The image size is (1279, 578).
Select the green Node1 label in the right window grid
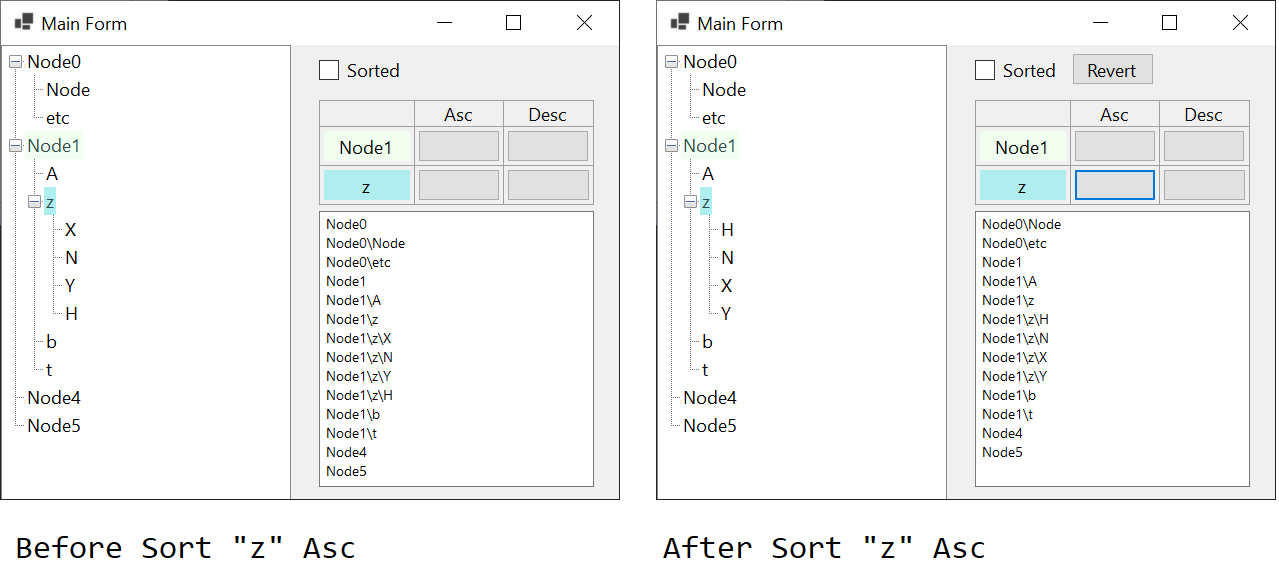(1022, 147)
